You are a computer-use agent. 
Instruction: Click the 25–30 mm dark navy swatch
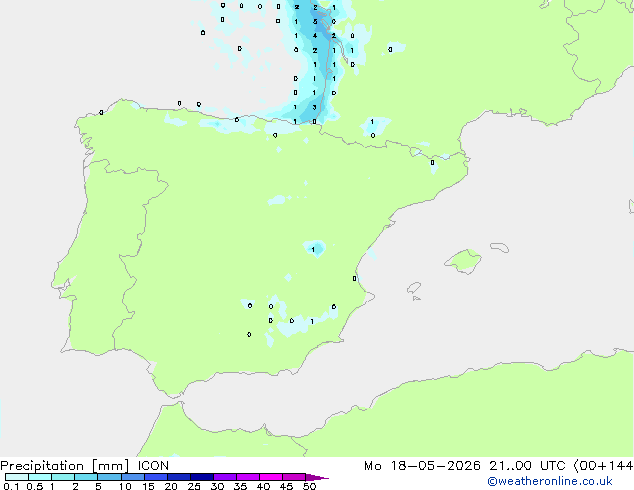[202, 477]
